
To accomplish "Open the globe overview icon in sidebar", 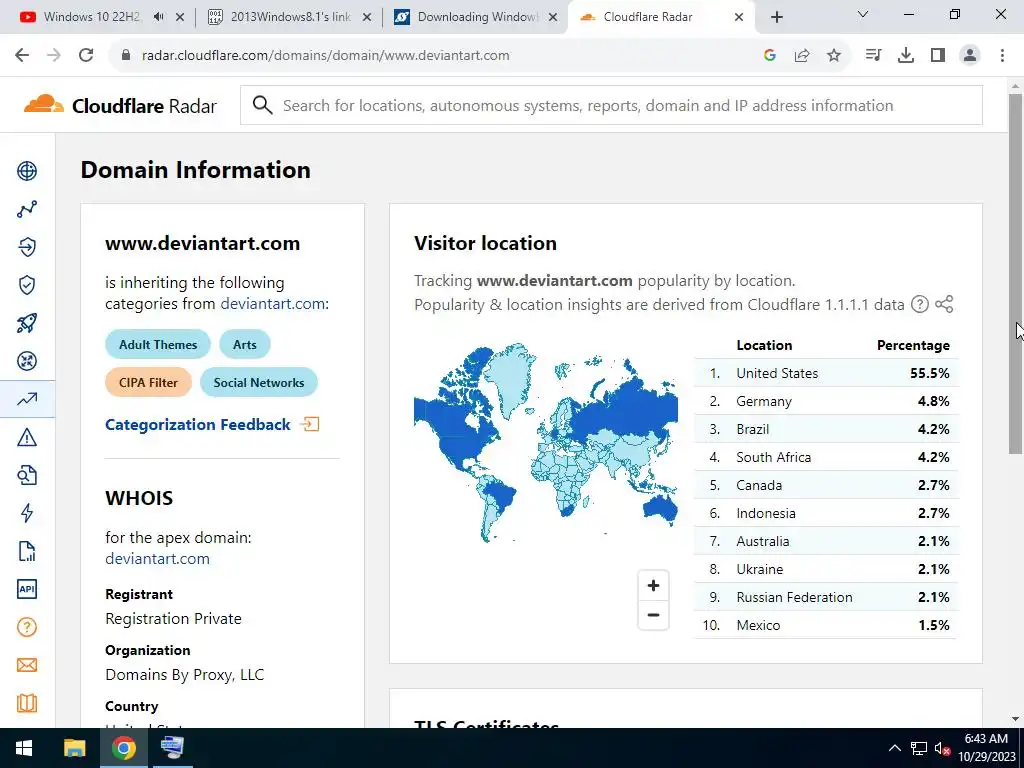I will (x=27, y=171).
